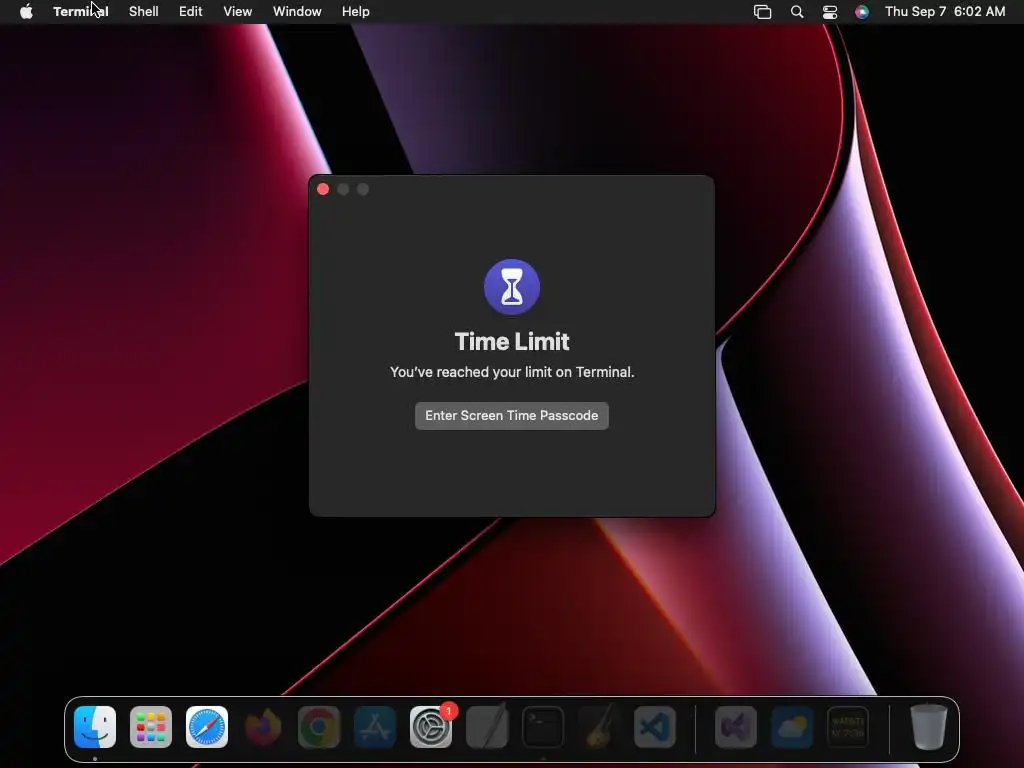Open the View menu
The height and width of the screenshot is (768, 1024).
pyautogui.click(x=238, y=12)
